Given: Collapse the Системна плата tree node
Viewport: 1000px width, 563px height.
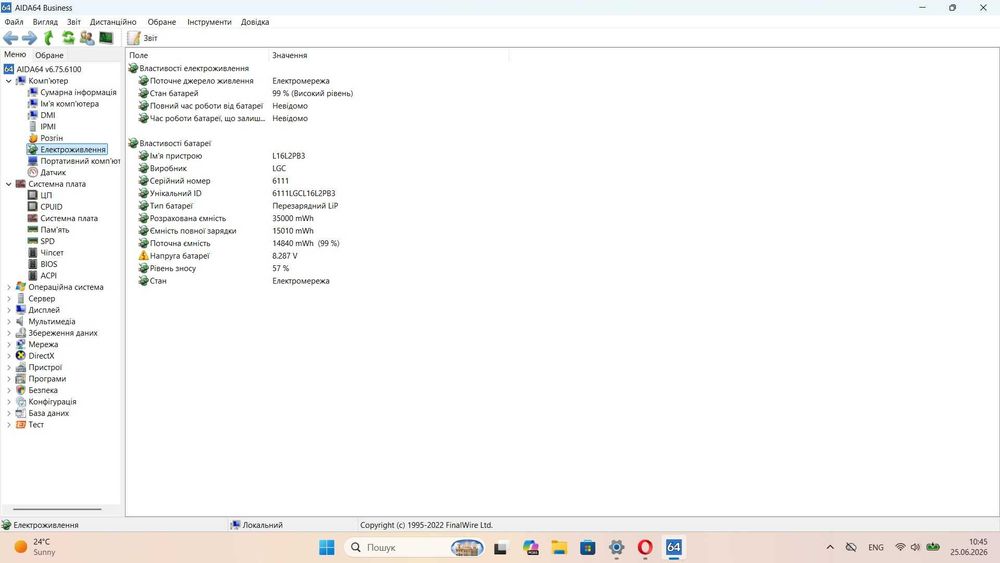Looking at the screenshot, I should coord(8,184).
